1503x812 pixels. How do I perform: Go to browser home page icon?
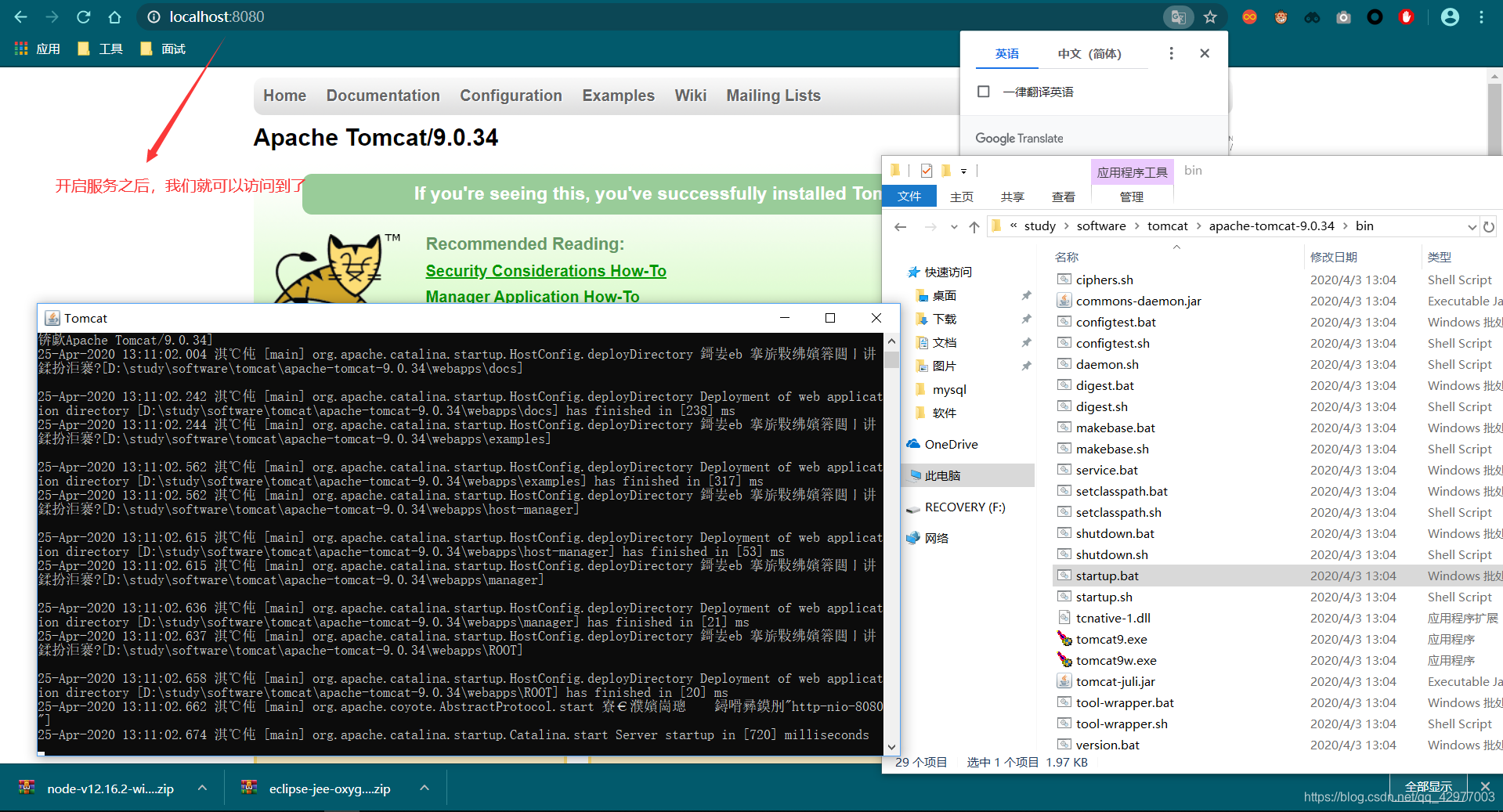click(x=114, y=16)
